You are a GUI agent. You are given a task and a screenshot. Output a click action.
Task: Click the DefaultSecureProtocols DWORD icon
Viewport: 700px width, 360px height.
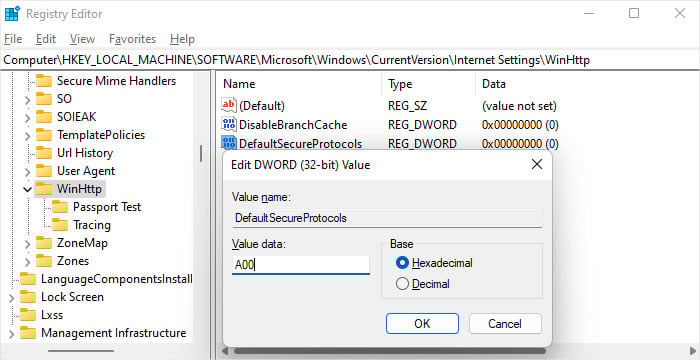tap(229, 143)
